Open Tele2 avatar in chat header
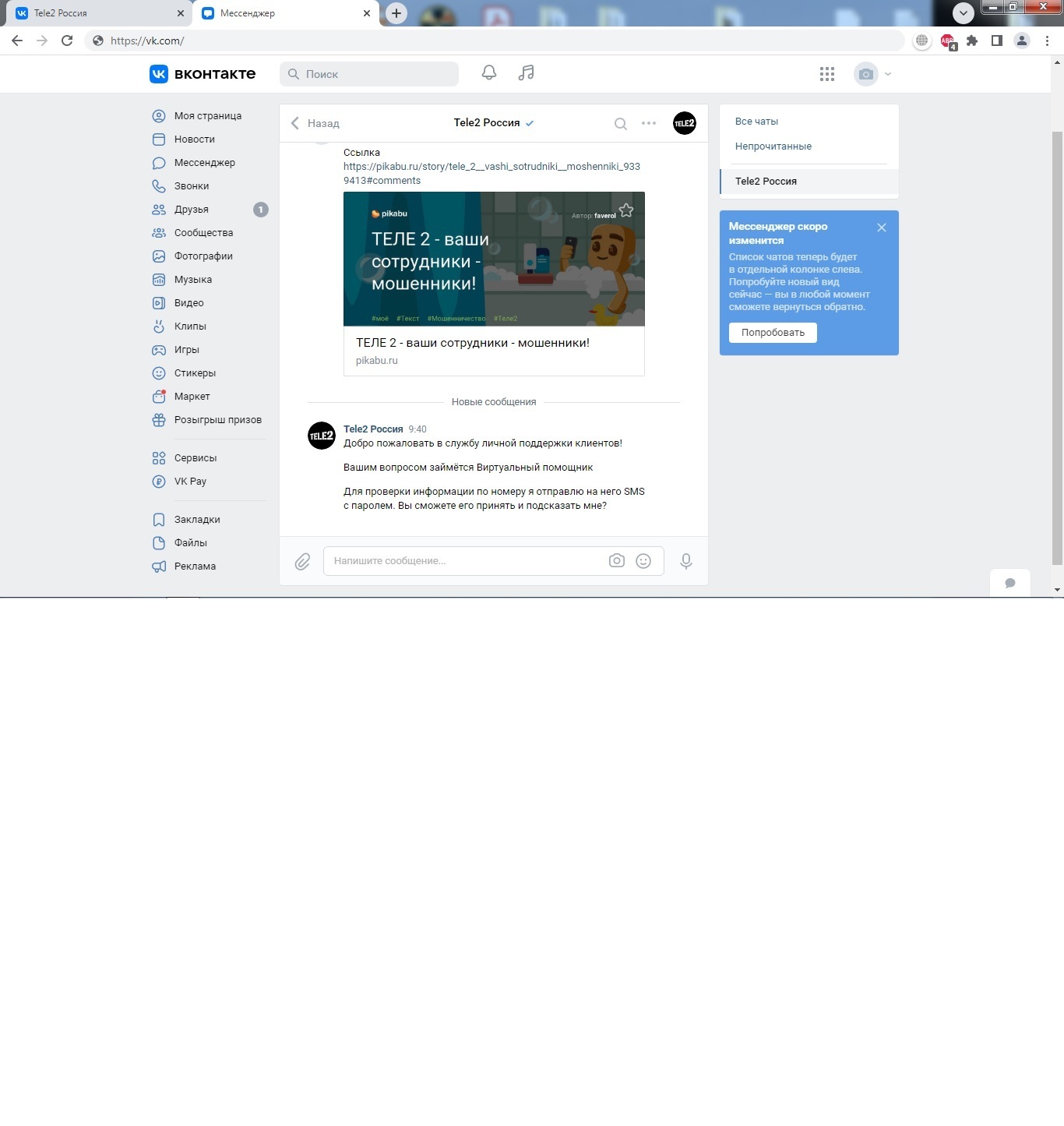Screen dimensions: 1064x1126 685,123
